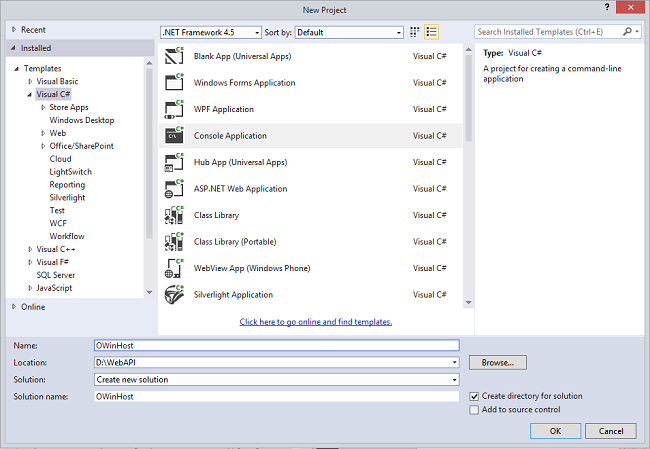Click the Console Application template icon
650x449 pixels.
[174, 136]
